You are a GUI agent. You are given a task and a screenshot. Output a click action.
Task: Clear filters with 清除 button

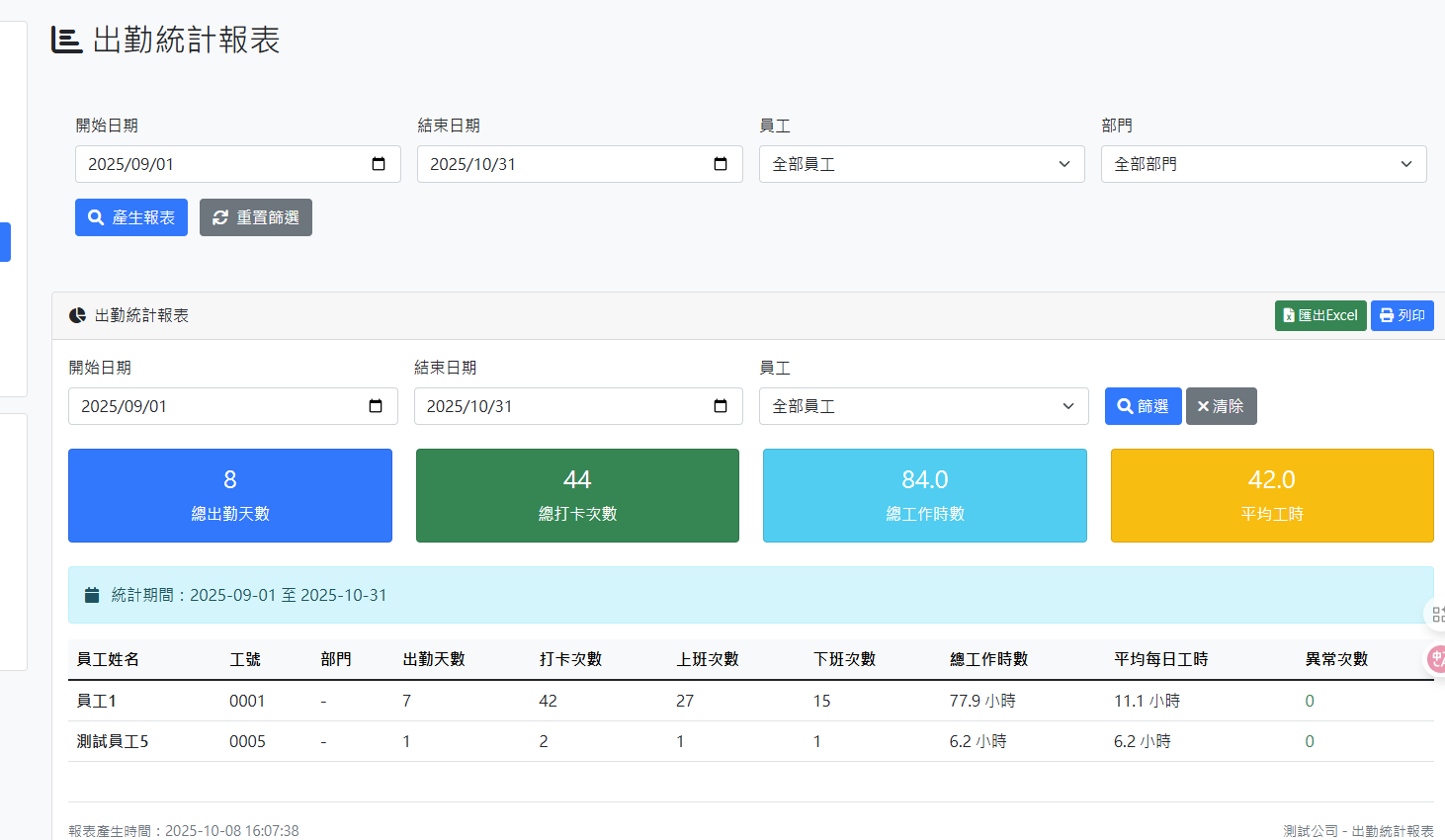[x=1221, y=406]
